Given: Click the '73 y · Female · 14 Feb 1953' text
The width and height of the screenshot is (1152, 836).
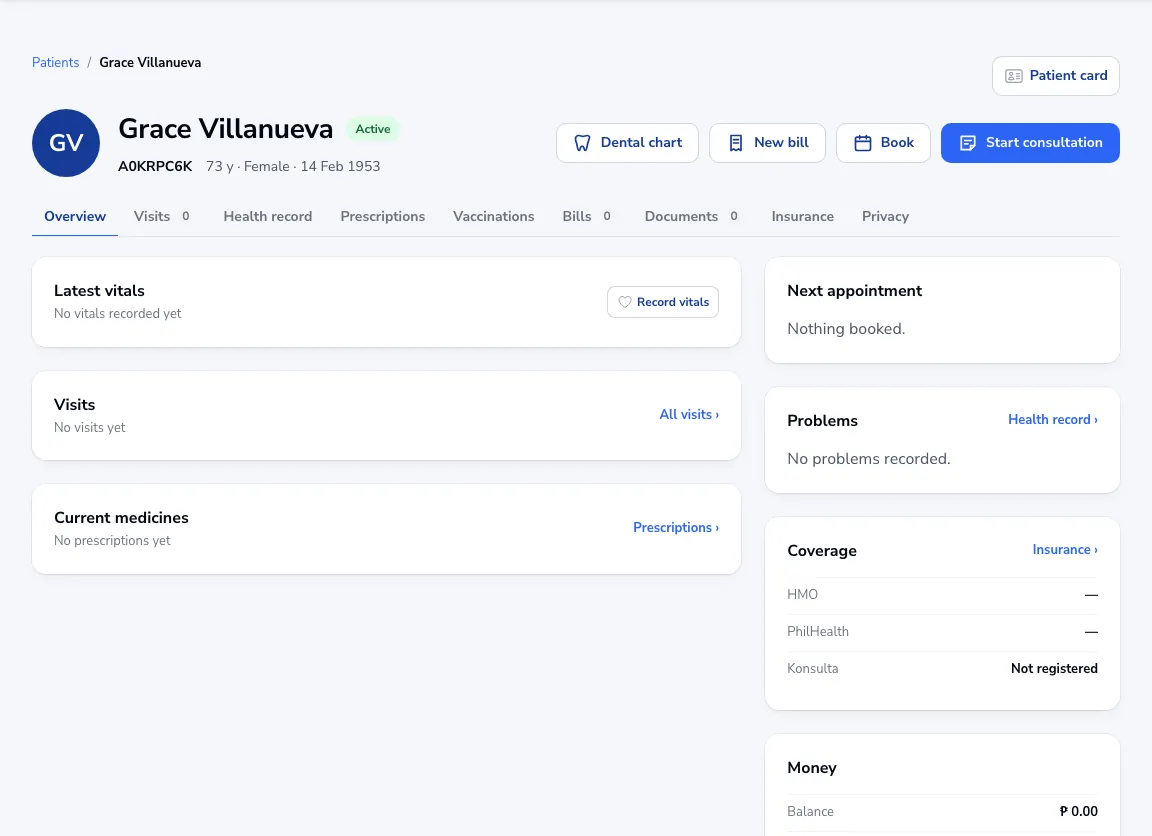Looking at the screenshot, I should (x=293, y=166).
